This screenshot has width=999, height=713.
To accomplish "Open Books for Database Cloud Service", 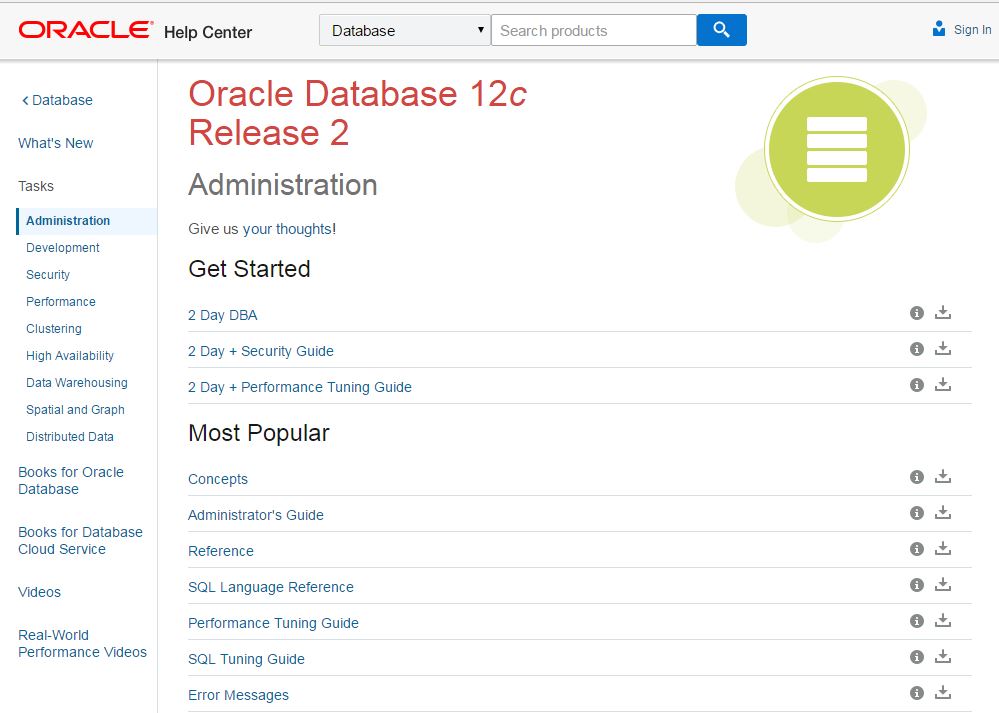I will 80,540.
